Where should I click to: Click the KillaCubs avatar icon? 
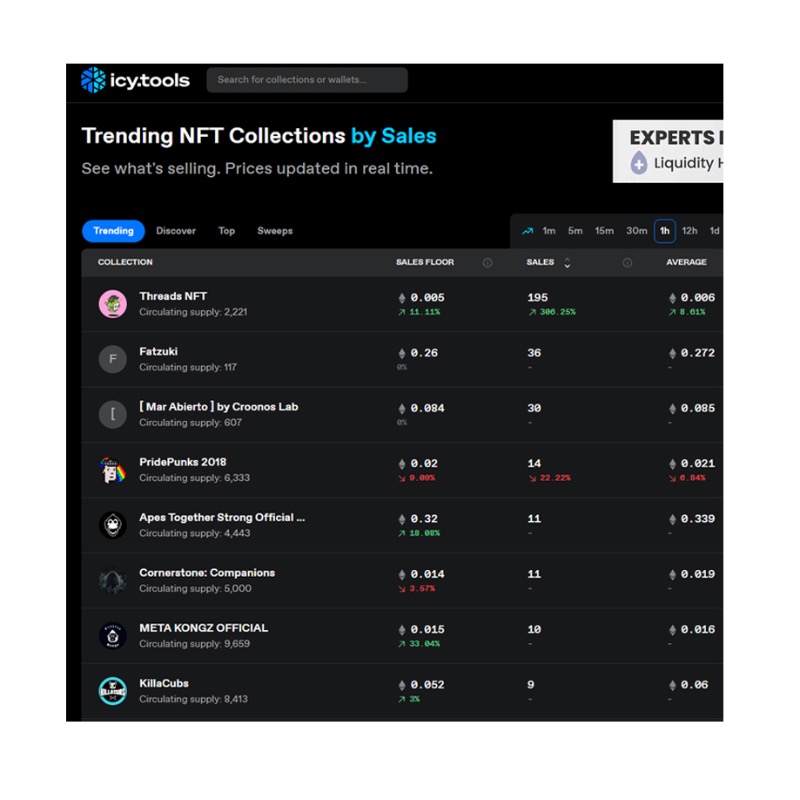113,691
